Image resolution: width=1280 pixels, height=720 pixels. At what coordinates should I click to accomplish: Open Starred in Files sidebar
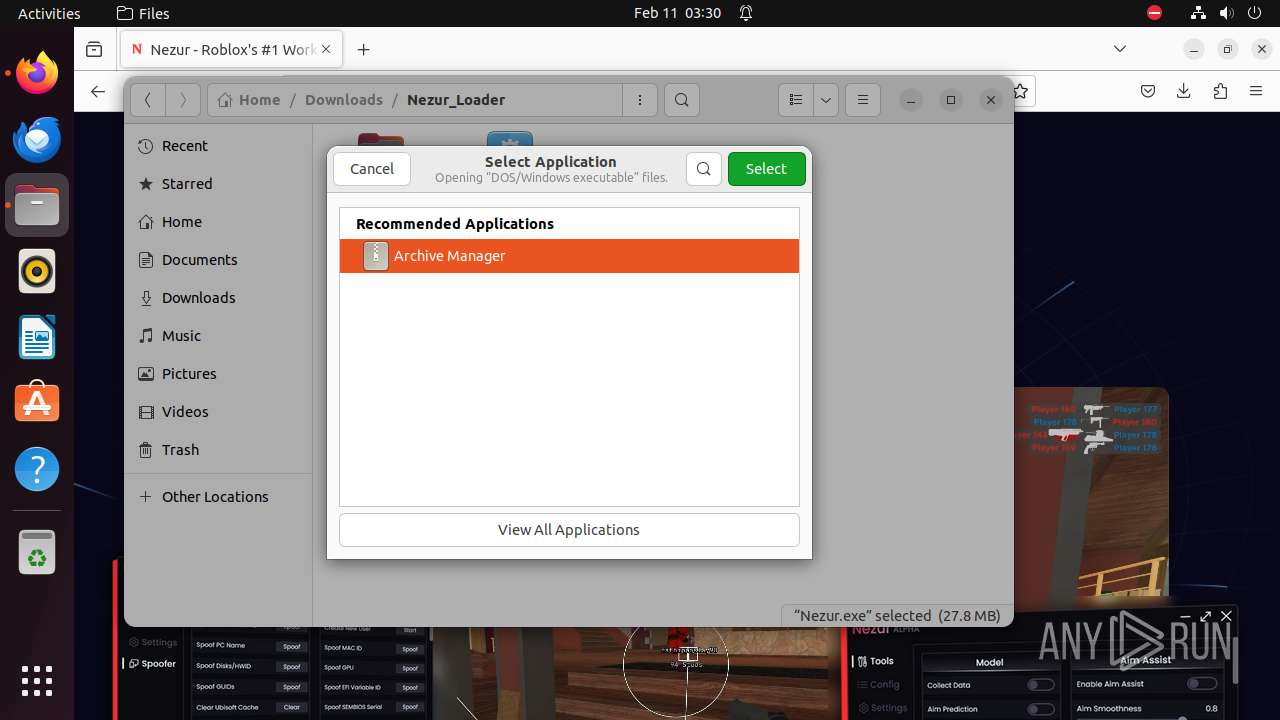coord(218,184)
